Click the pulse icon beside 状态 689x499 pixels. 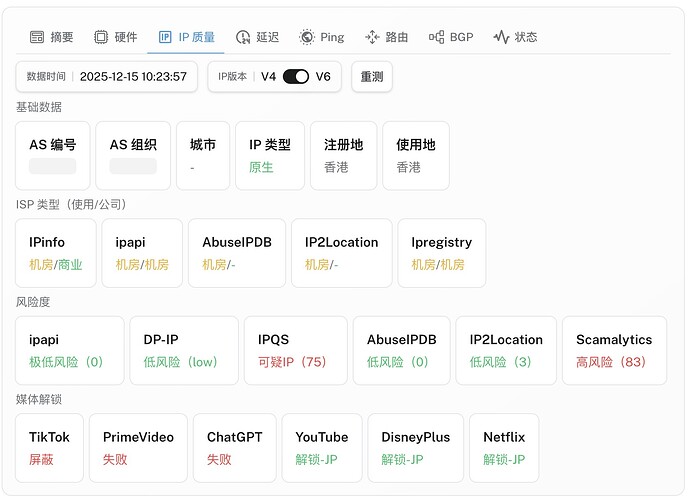tap(501, 37)
